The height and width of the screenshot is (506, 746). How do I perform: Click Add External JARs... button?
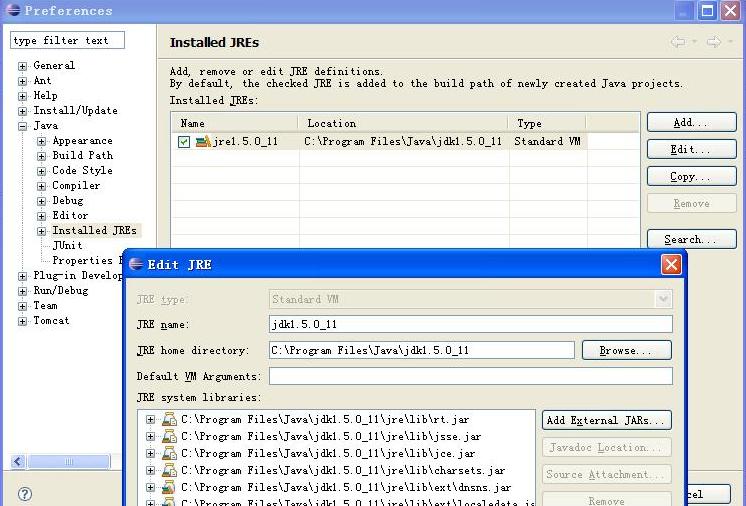tap(607, 420)
